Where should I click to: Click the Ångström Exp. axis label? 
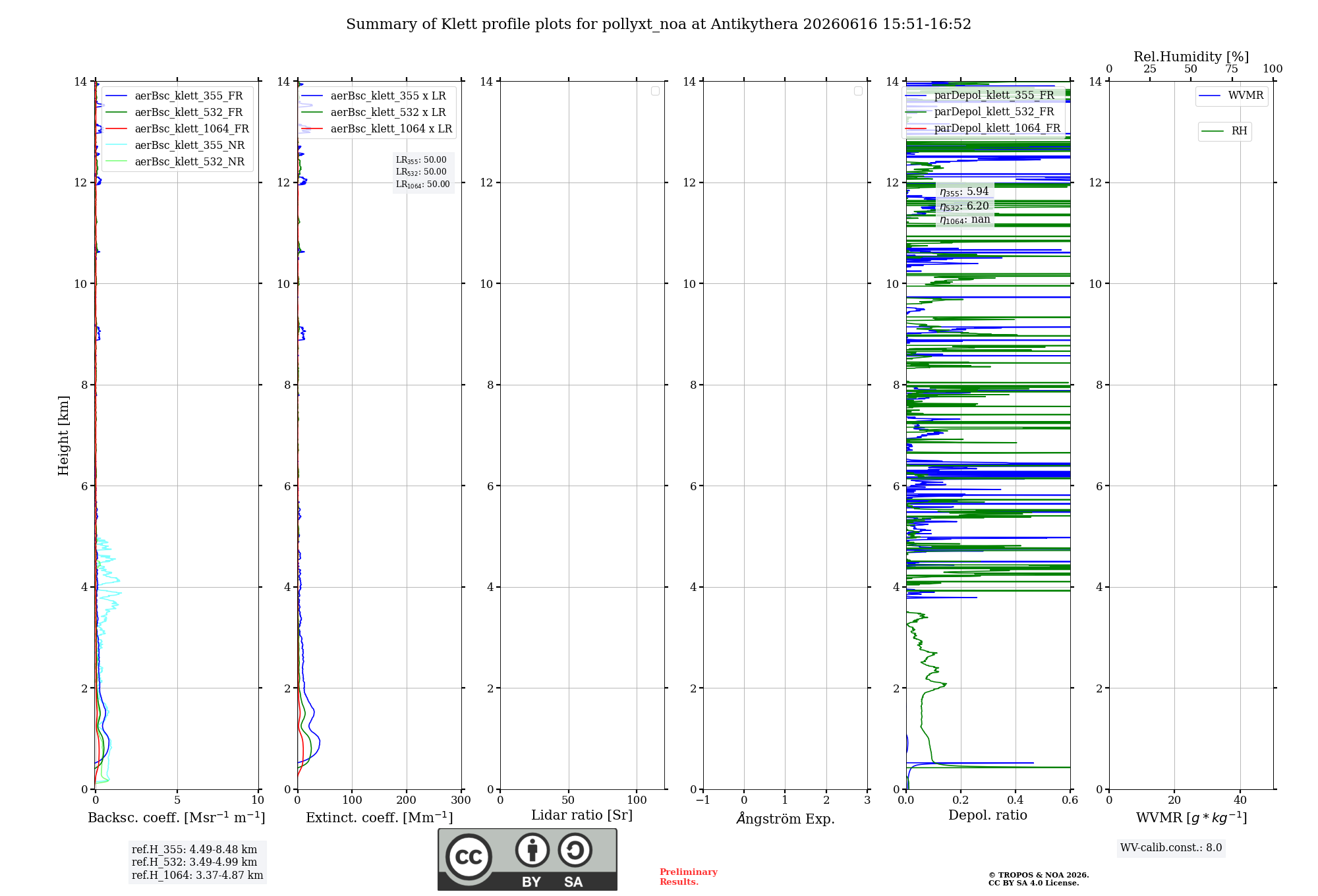tap(786, 818)
